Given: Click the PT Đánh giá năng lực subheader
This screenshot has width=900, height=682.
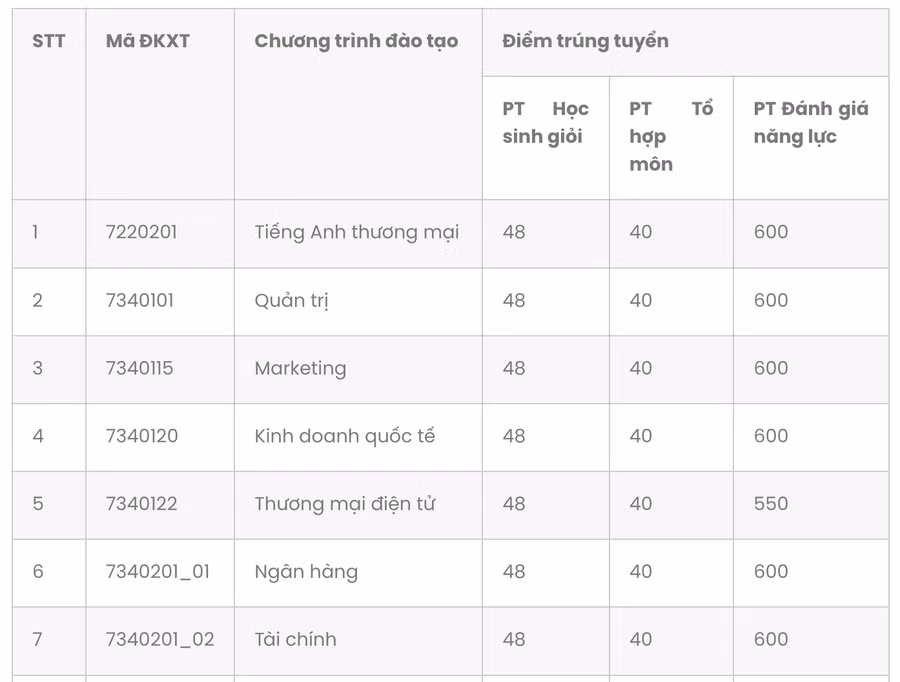Looking at the screenshot, I should (x=810, y=123).
